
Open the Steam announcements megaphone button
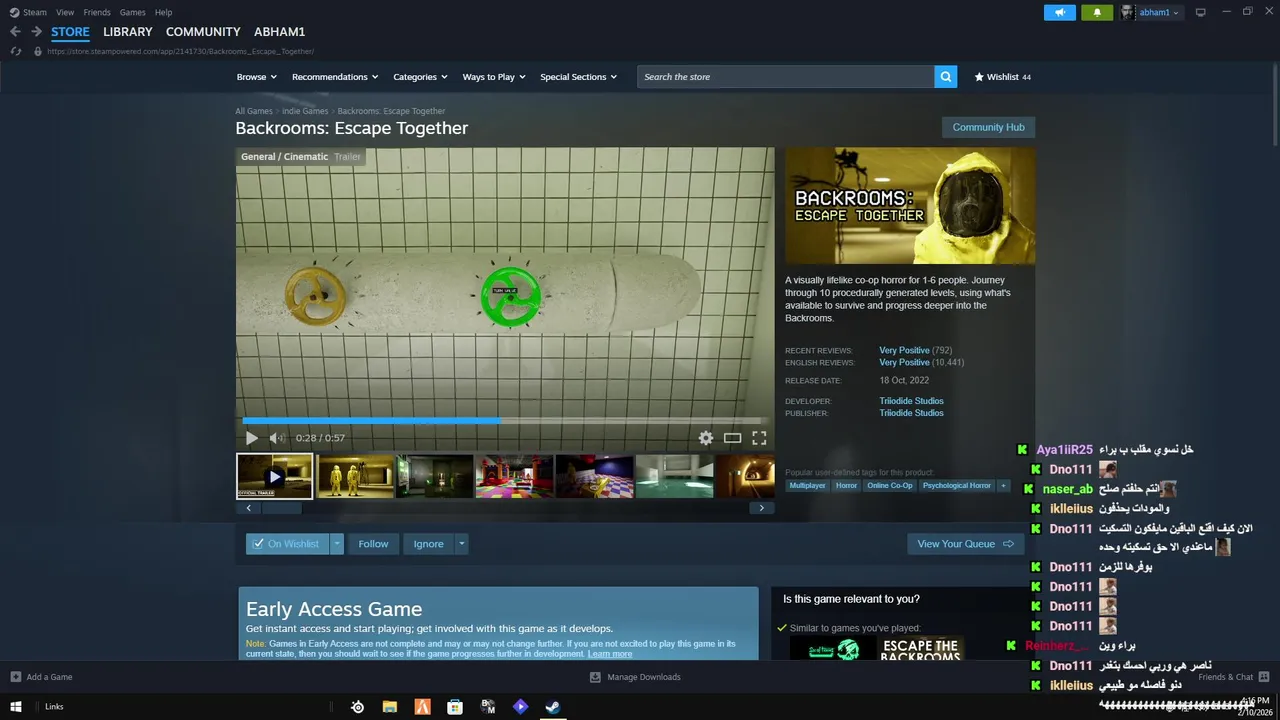1060,12
